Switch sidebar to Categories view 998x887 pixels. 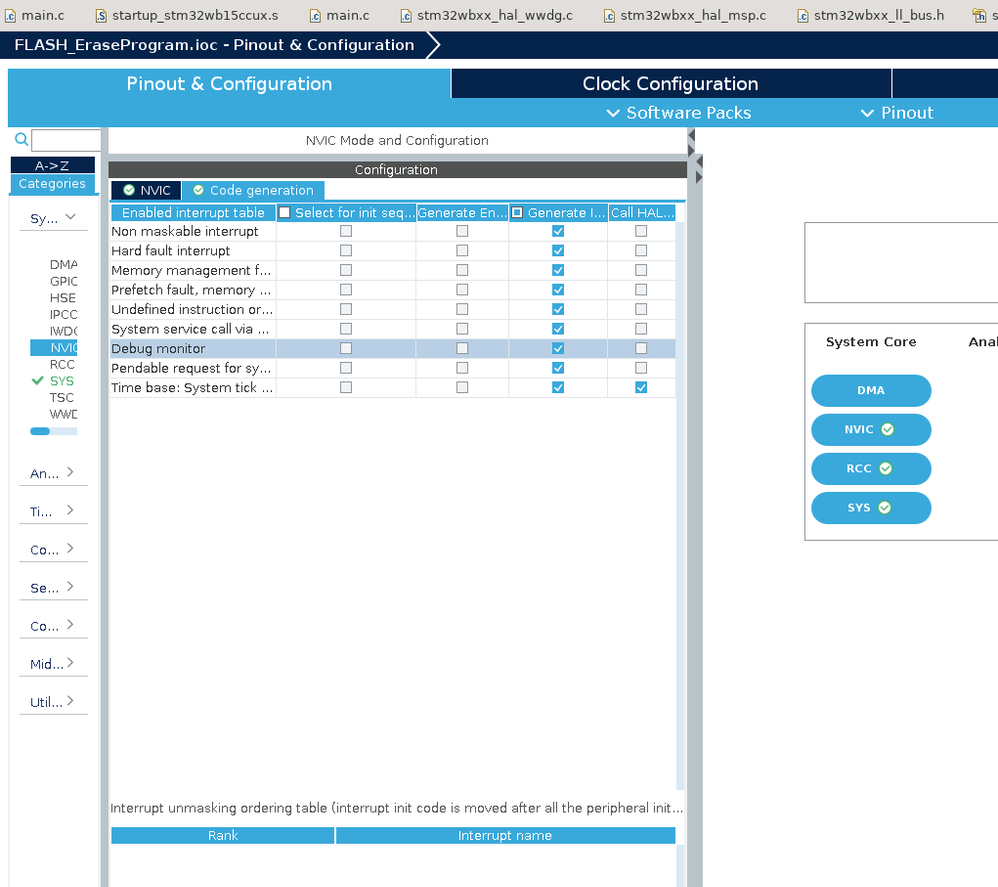coord(53,183)
